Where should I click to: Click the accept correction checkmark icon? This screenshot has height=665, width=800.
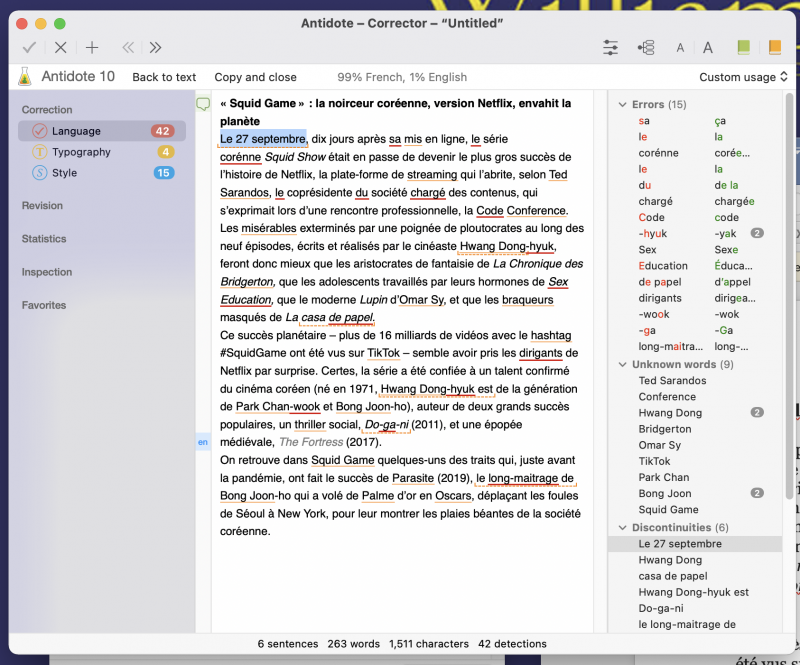29,47
